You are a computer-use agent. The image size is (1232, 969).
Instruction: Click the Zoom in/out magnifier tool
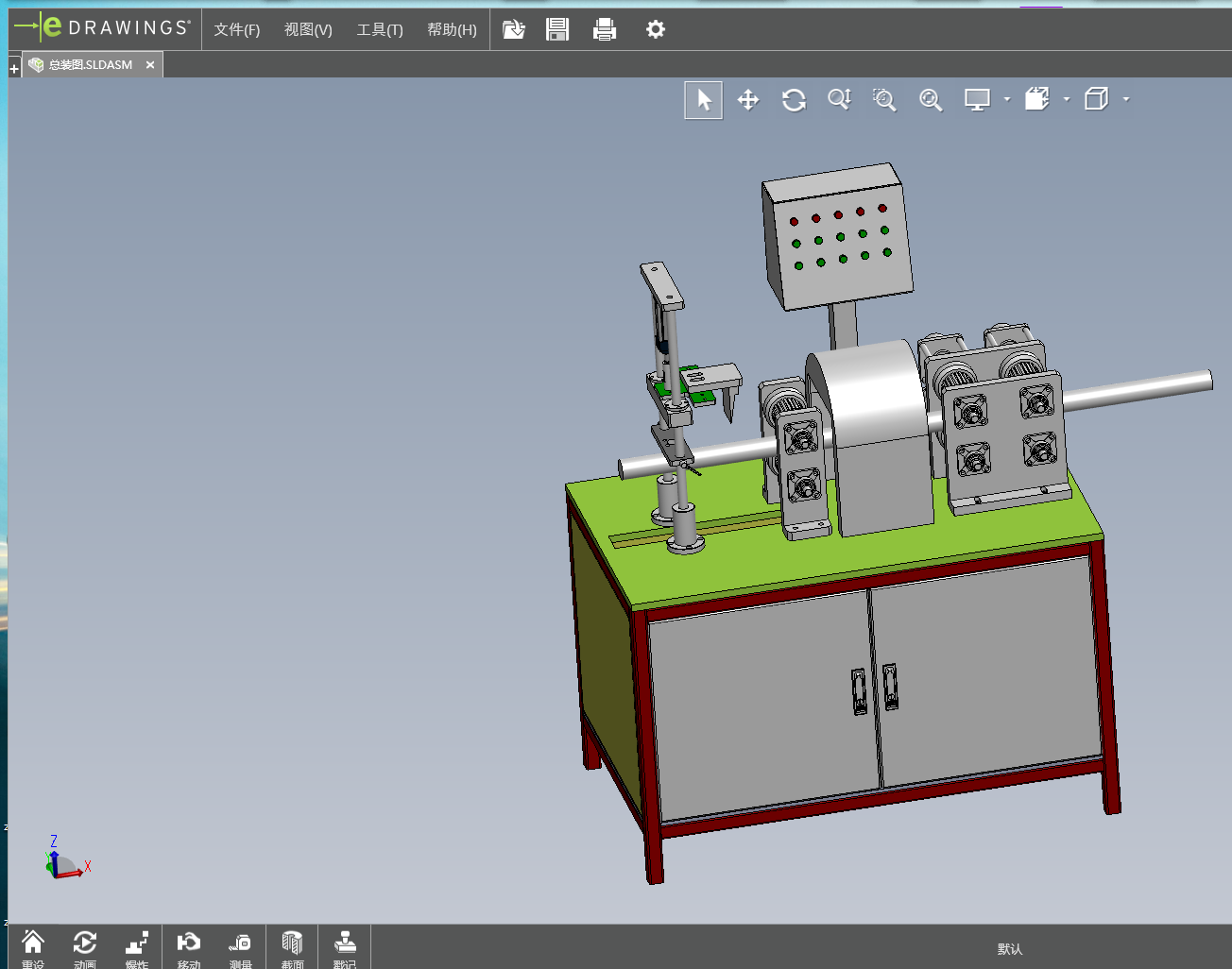pyautogui.click(x=839, y=100)
